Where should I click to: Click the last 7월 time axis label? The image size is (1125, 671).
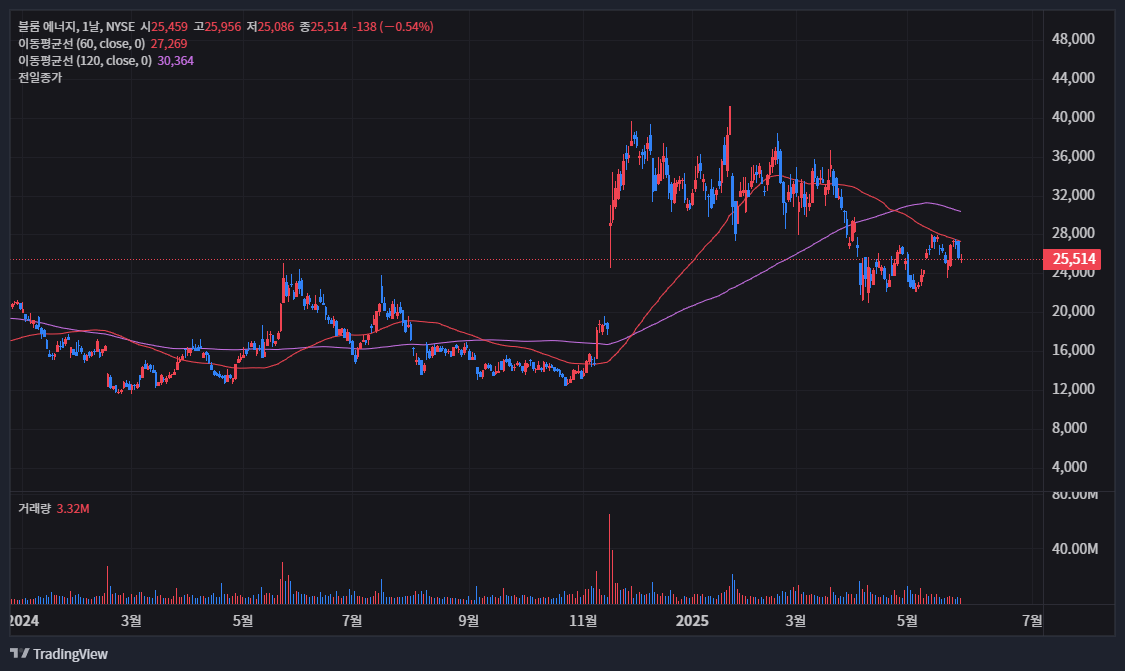pyautogui.click(x=1032, y=621)
